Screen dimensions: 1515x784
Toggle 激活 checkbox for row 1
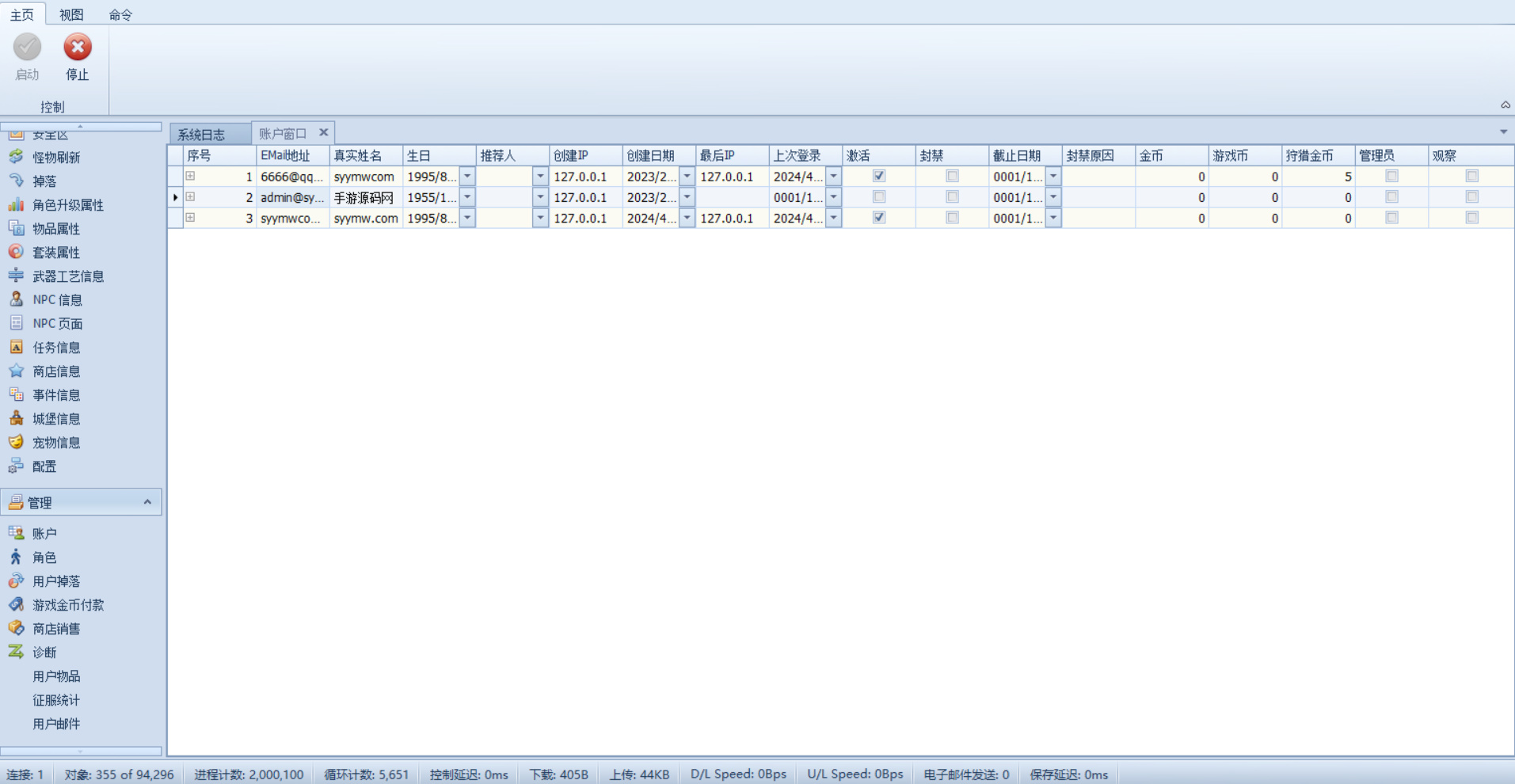click(879, 176)
